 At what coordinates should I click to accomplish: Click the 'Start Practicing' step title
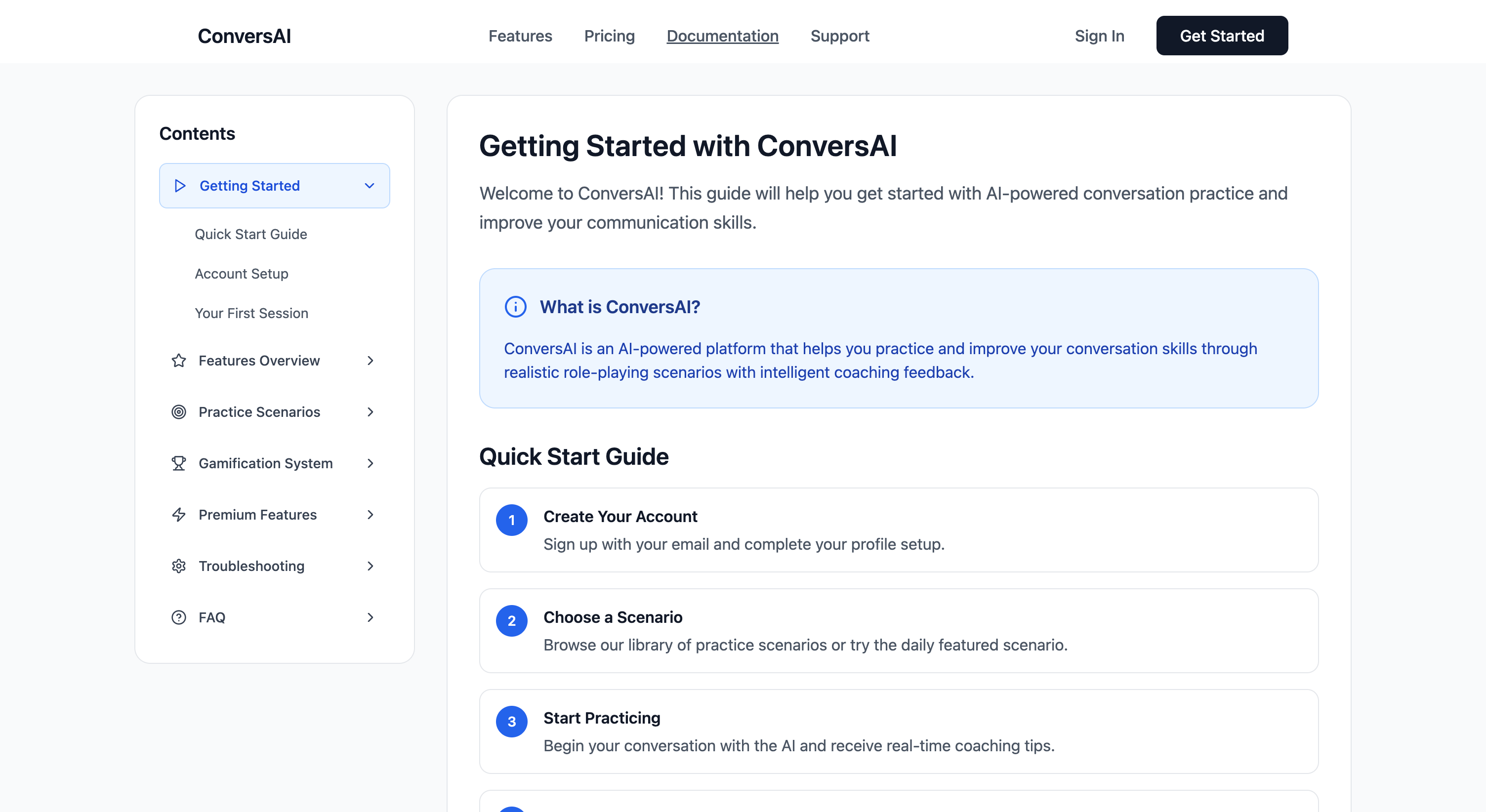[x=602, y=718]
